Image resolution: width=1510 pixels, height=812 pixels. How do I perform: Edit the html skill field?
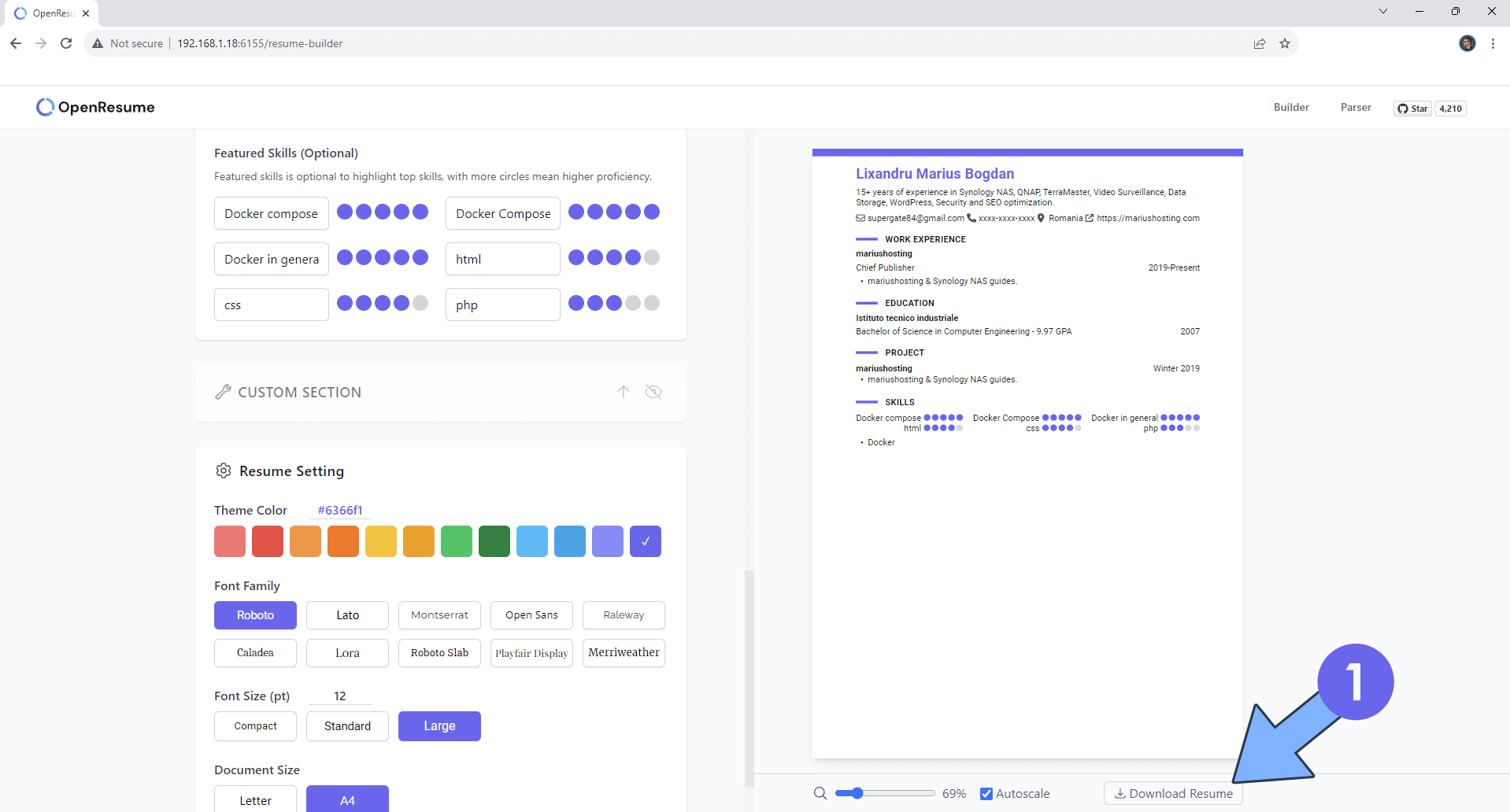click(503, 259)
